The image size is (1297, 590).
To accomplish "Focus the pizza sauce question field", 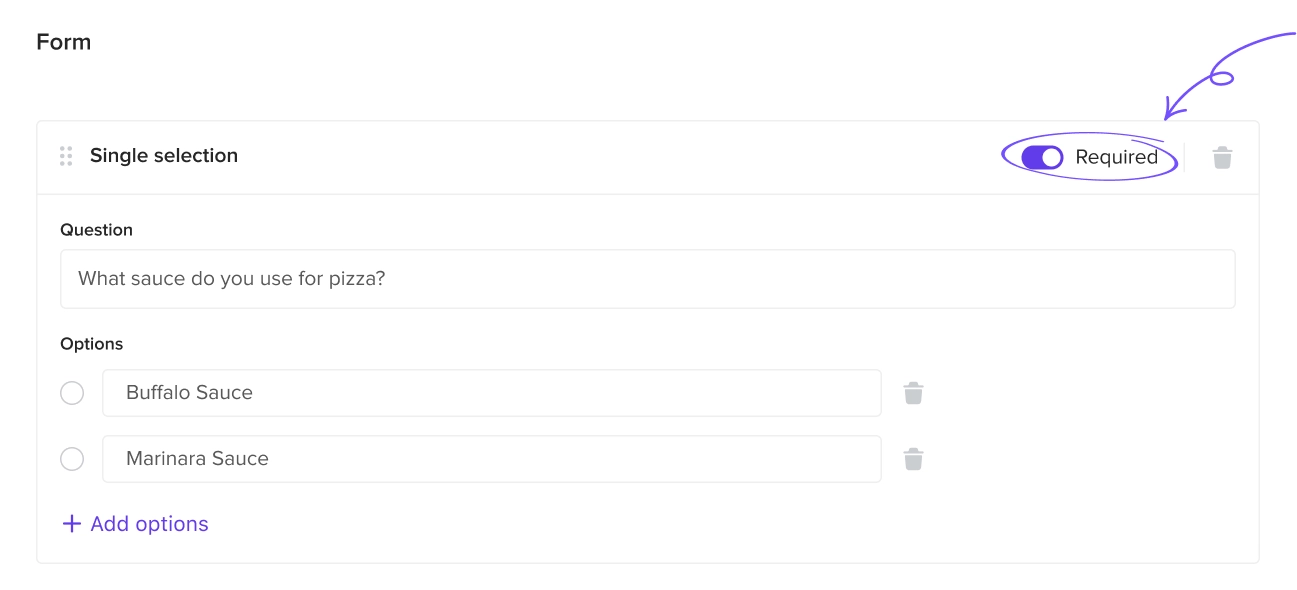I will click(x=648, y=279).
